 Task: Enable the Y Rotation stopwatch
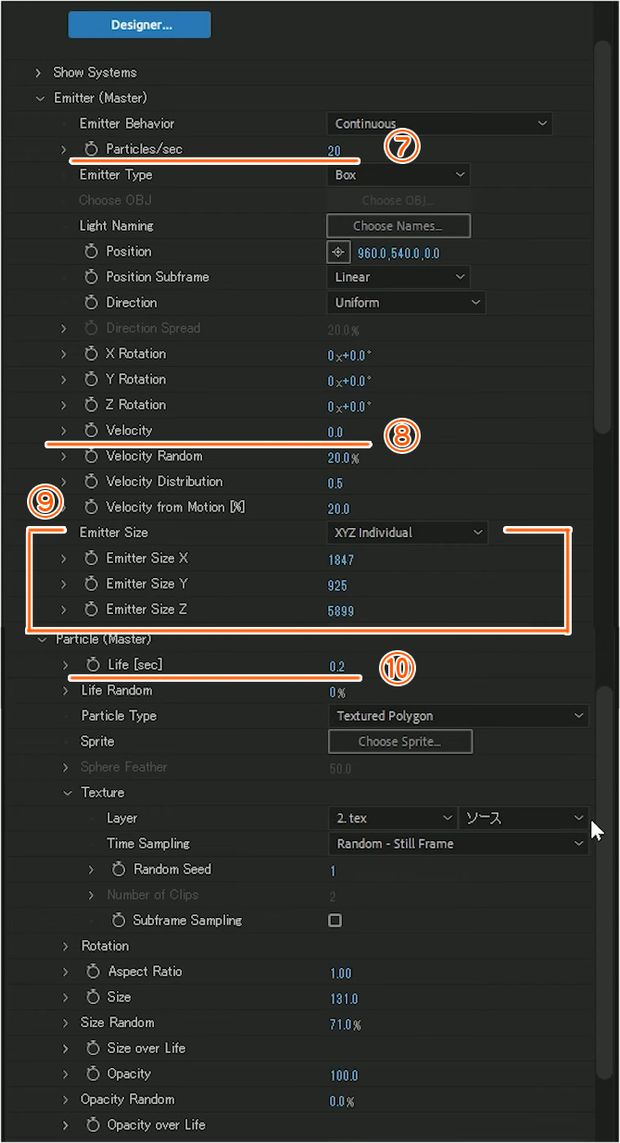pos(90,379)
